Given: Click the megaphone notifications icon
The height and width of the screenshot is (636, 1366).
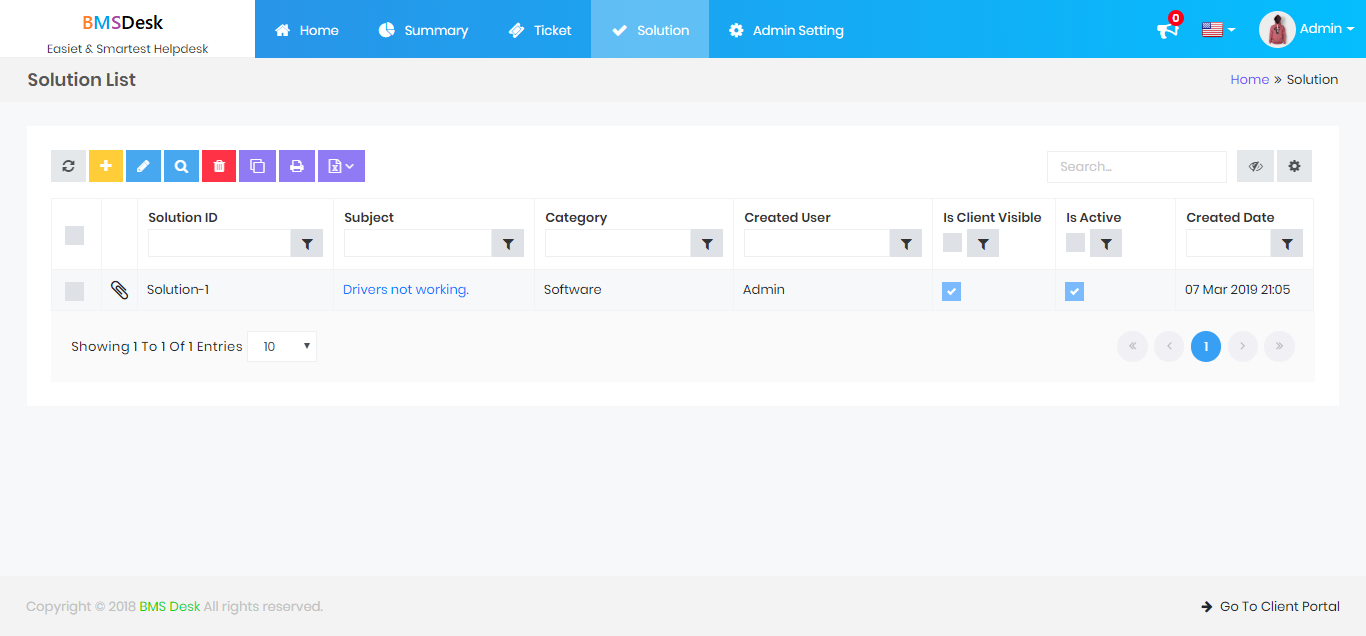Looking at the screenshot, I should [x=1168, y=30].
